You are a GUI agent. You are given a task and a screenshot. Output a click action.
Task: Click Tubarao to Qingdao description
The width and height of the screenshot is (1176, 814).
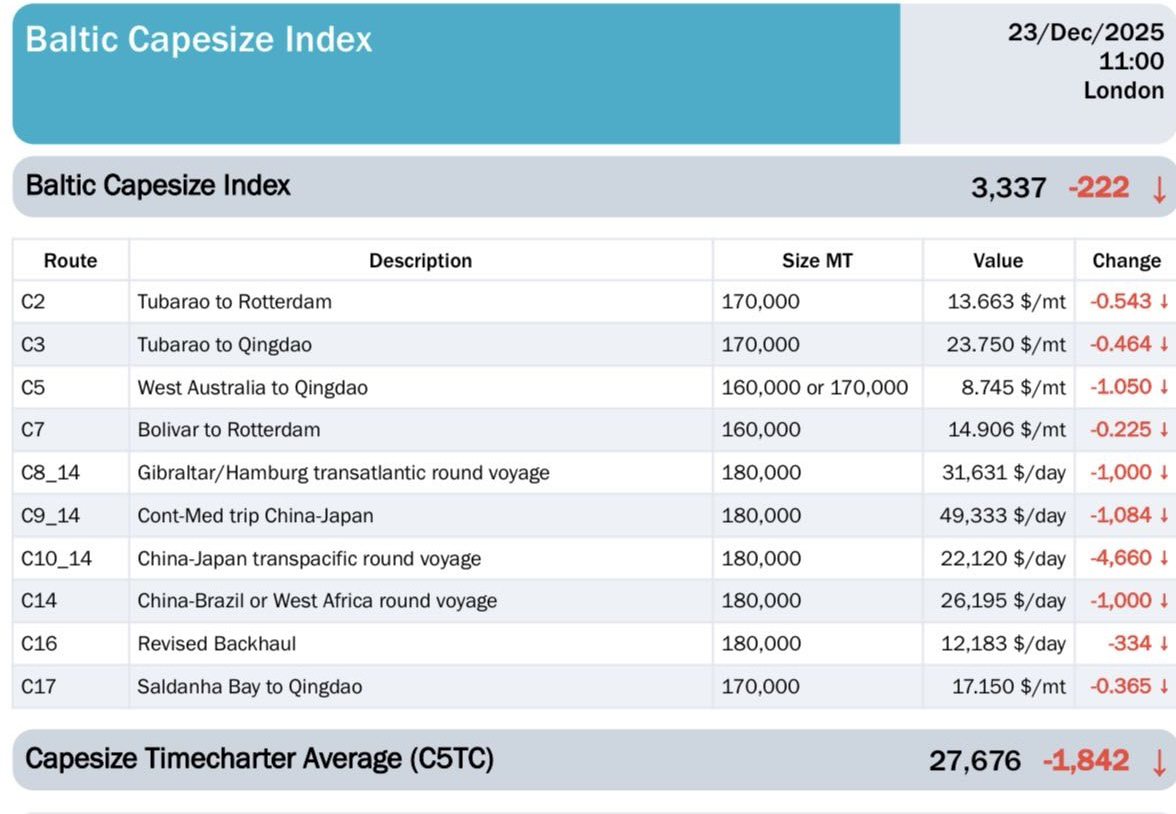[x=224, y=344]
